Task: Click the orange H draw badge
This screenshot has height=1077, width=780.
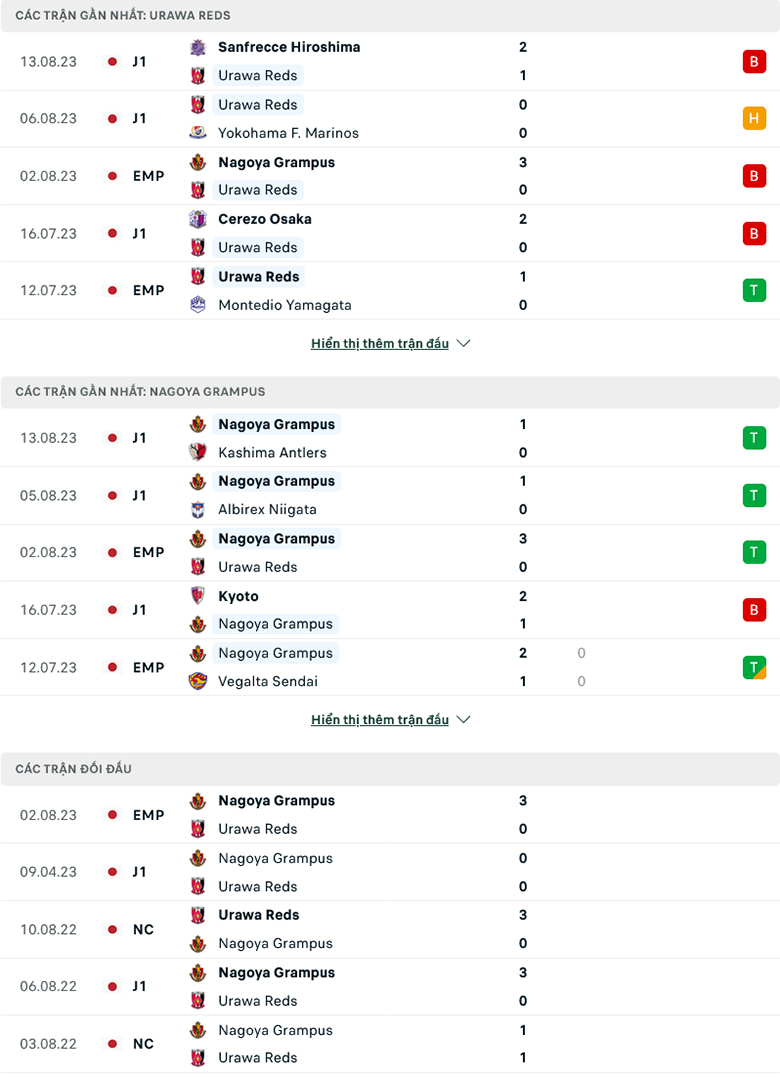Action: coord(753,118)
